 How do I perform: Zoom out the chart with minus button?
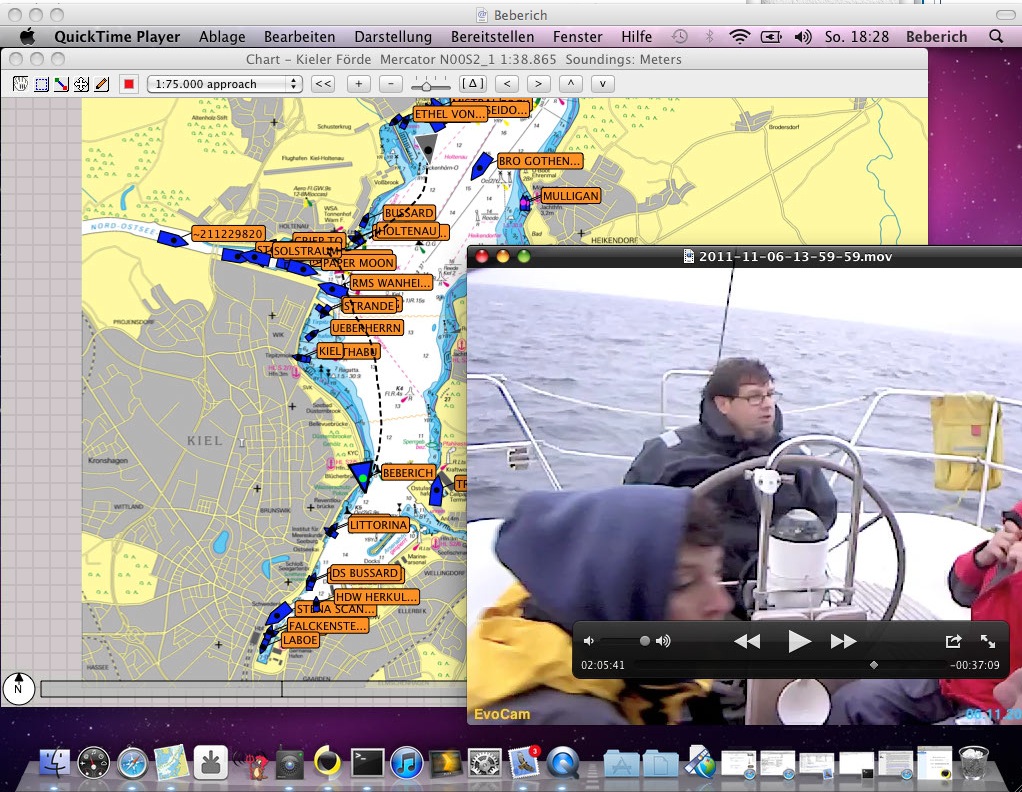(x=391, y=84)
